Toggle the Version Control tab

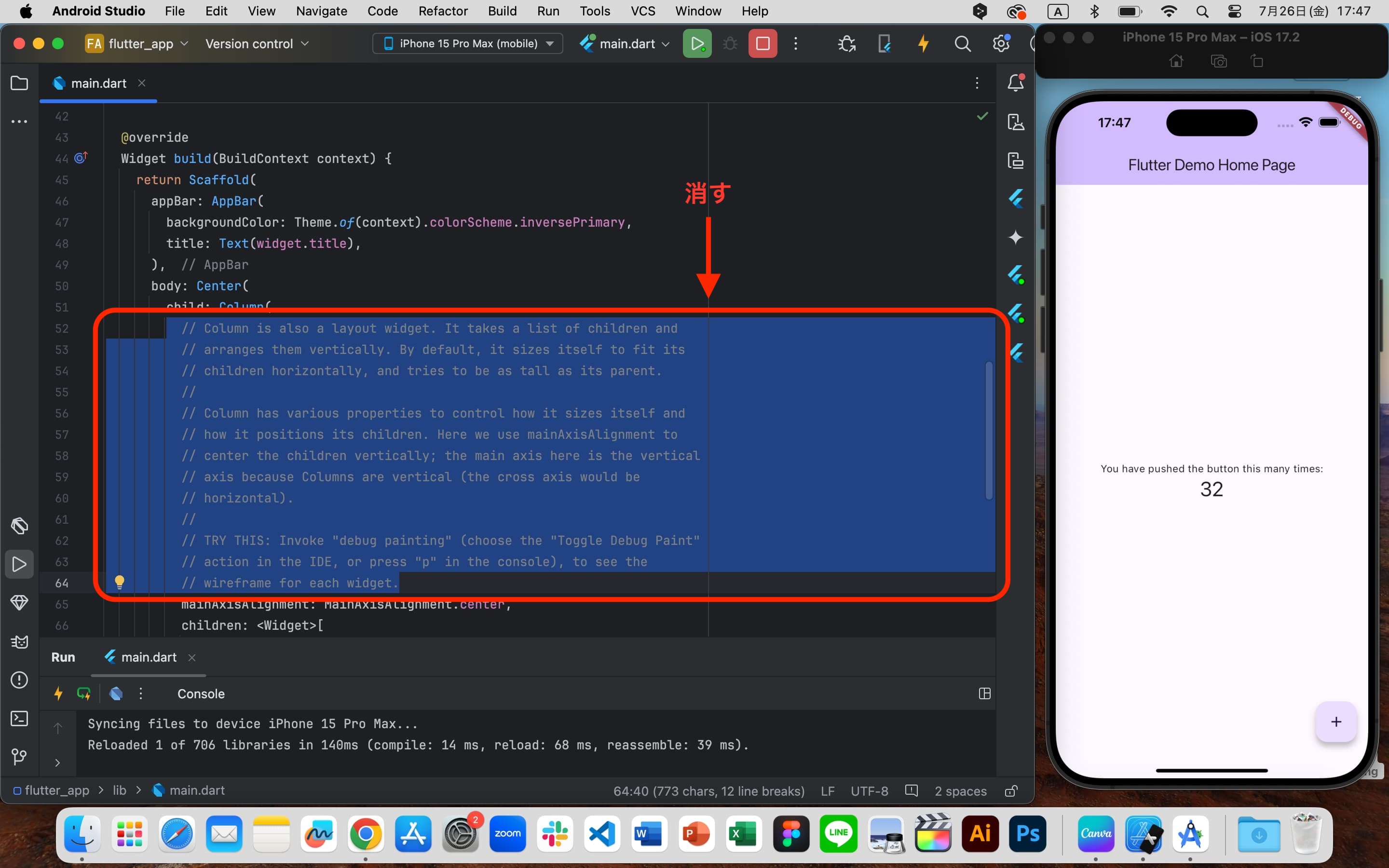coord(19,756)
